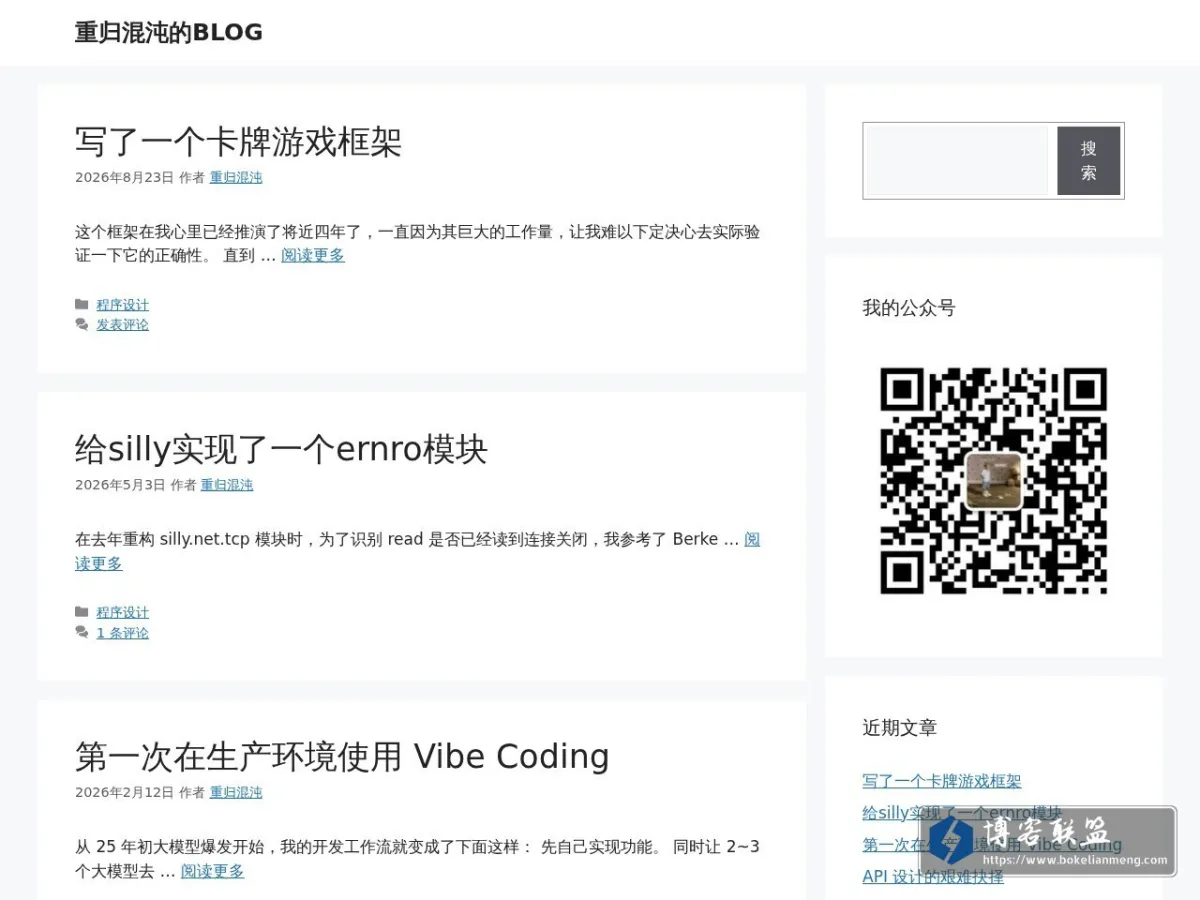Click 阅读更多 in the ernro模块 excerpt
Viewport: 1200px width, 900px height.
point(98,563)
